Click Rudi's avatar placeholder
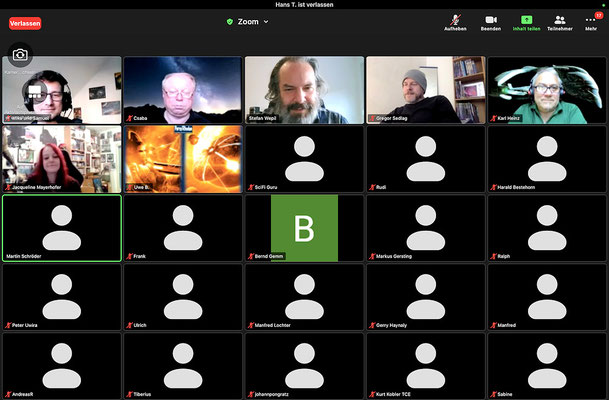 coord(426,158)
